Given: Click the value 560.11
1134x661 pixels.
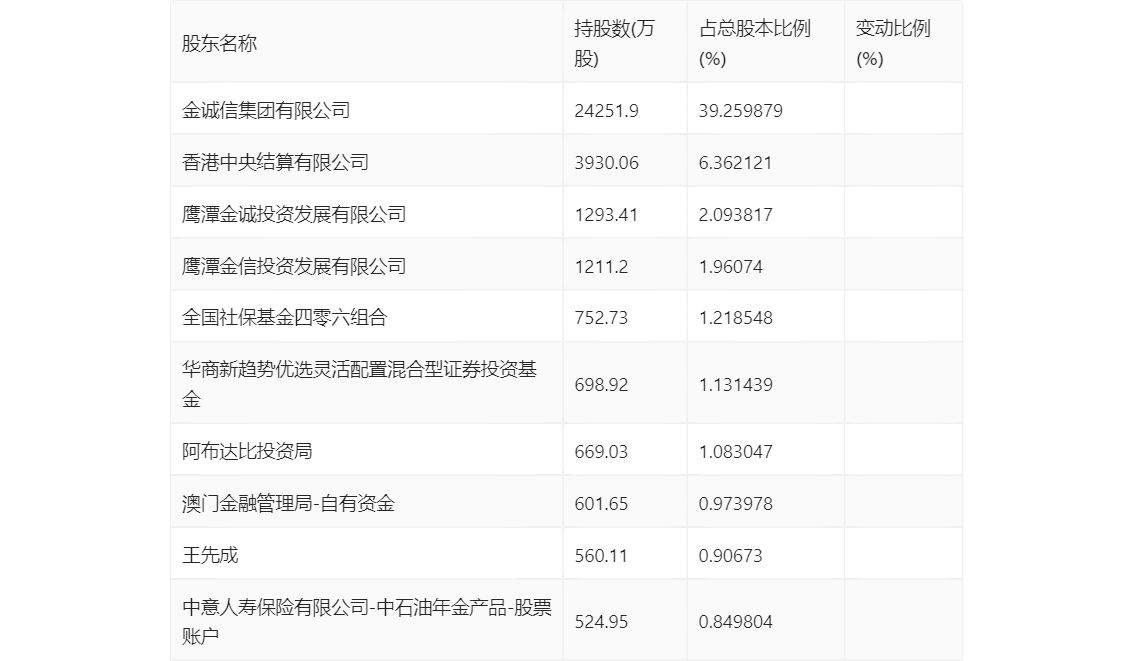Looking at the screenshot, I should coord(601,556).
